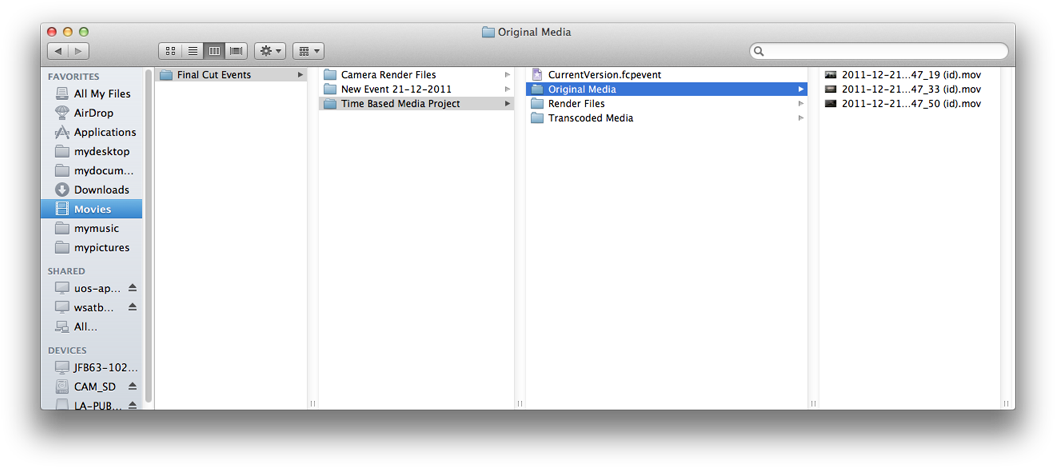Click the DEVICES sidebar heading
The height and width of the screenshot is (467, 1055).
pyautogui.click(x=67, y=351)
